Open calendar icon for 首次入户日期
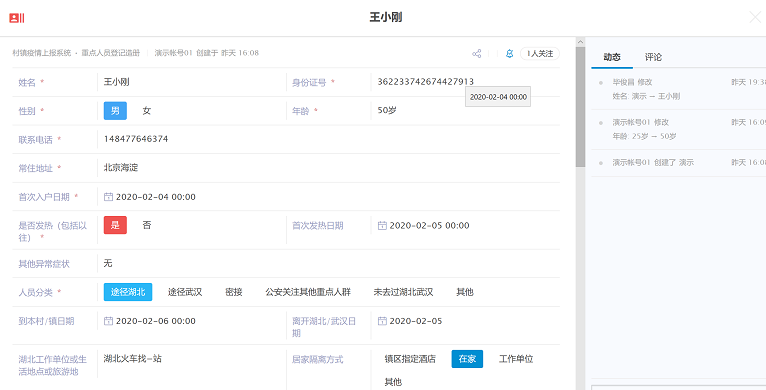Image resolution: width=766 pixels, height=390 pixels. click(108, 197)
